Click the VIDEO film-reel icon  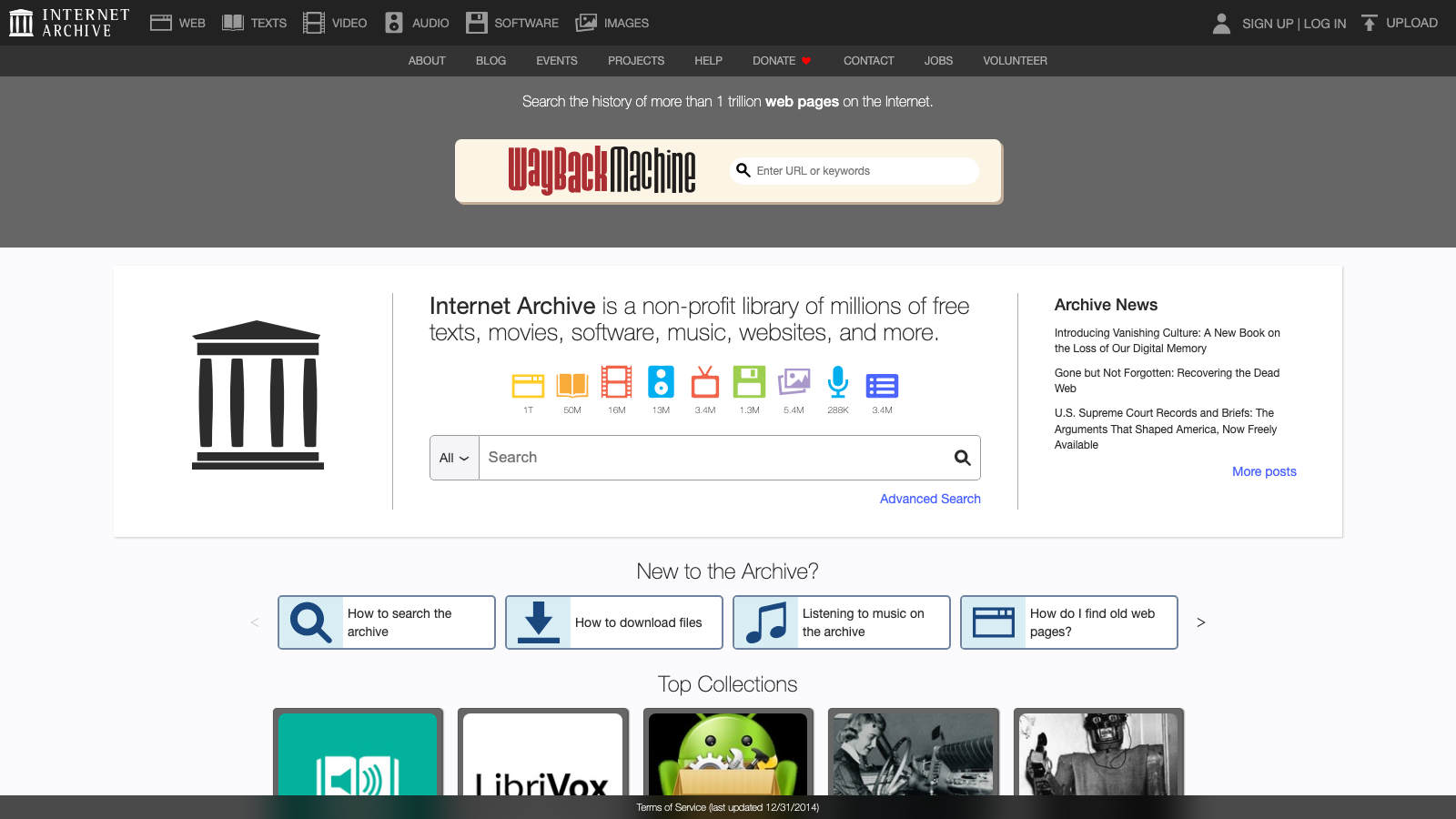point(314,22)
